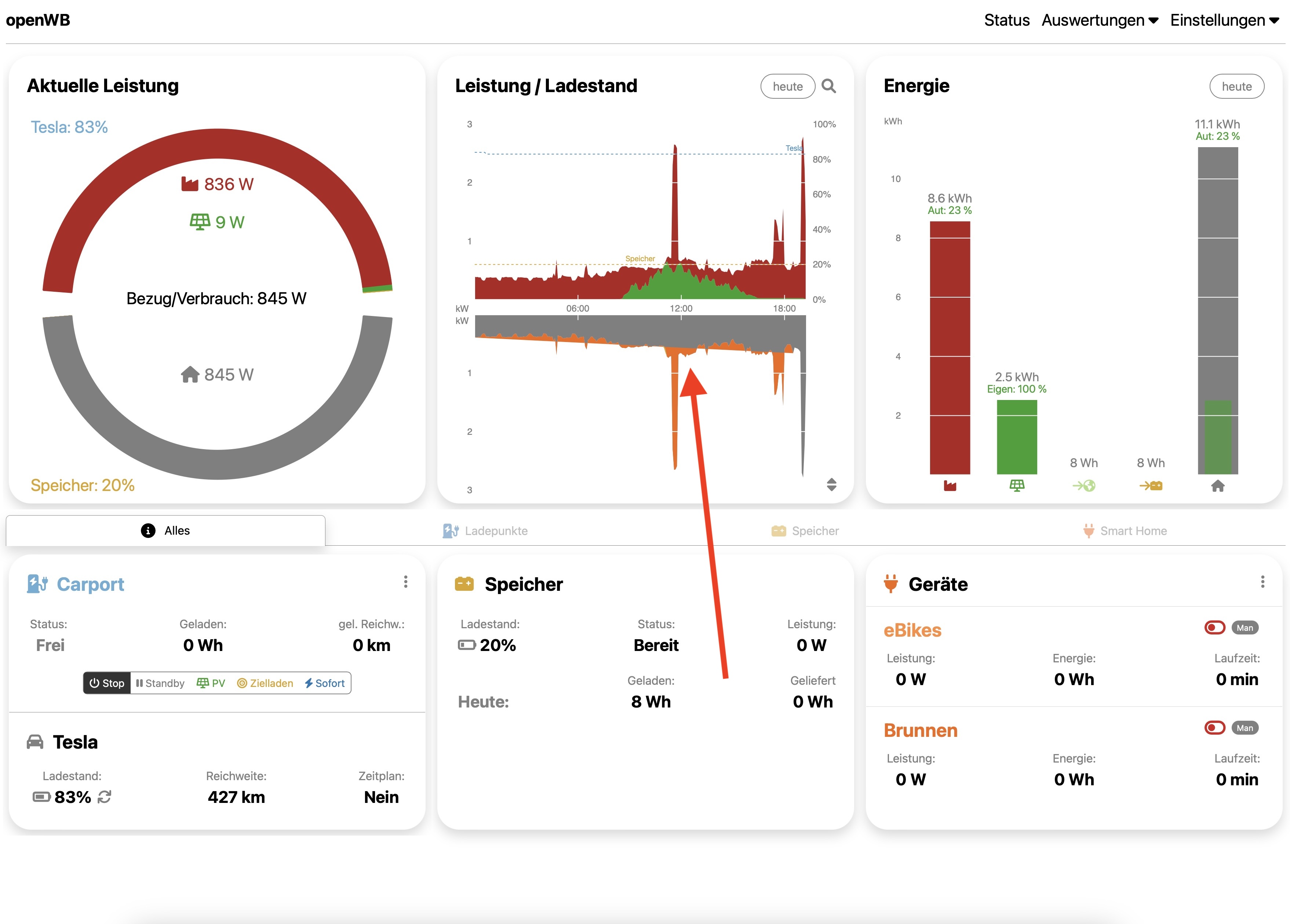The image size is (1290, 924).
Task: Click the solar panel icon below the Energie chart
Action: (x=1016, y=486)
